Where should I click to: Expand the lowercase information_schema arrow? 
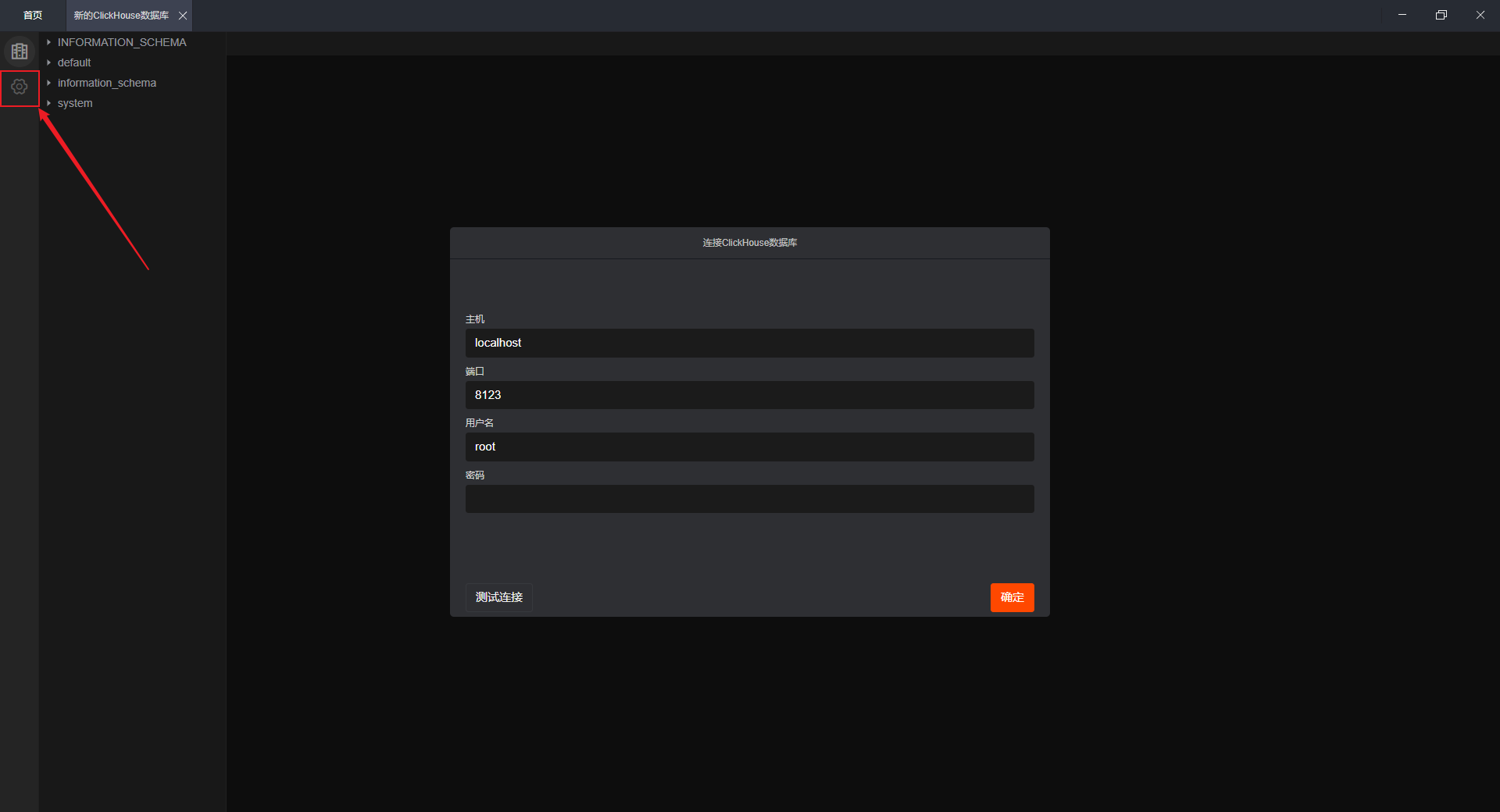coord(48,83)
